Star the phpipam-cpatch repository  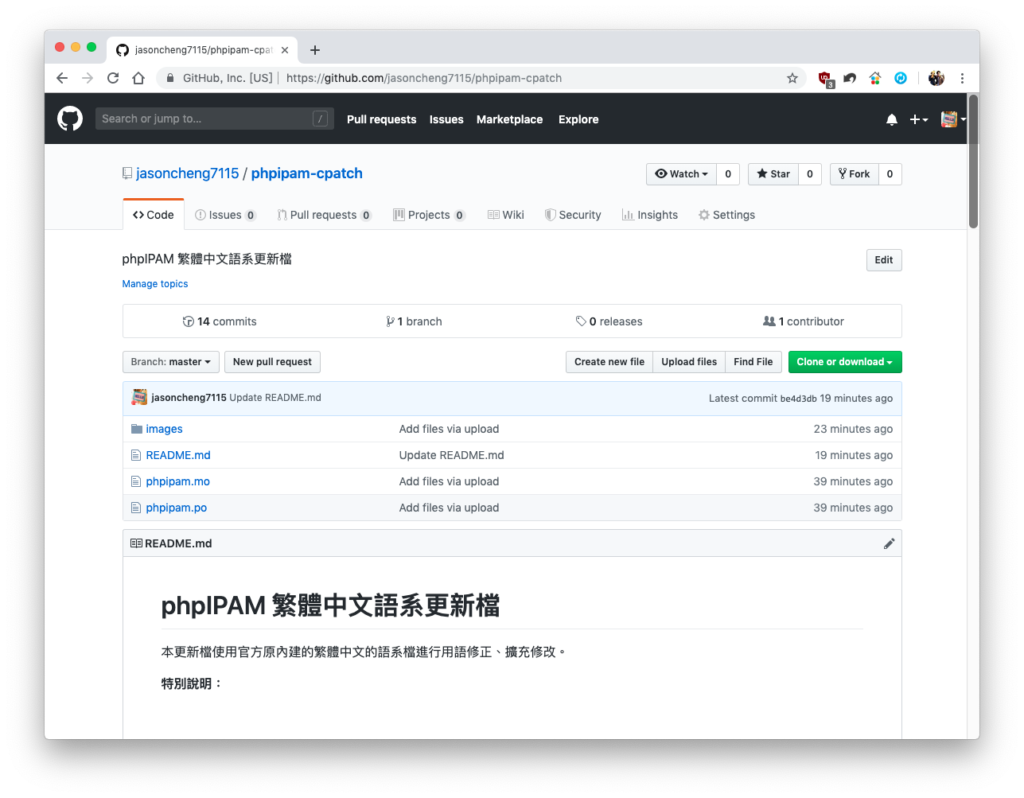(x=773, y=174)
